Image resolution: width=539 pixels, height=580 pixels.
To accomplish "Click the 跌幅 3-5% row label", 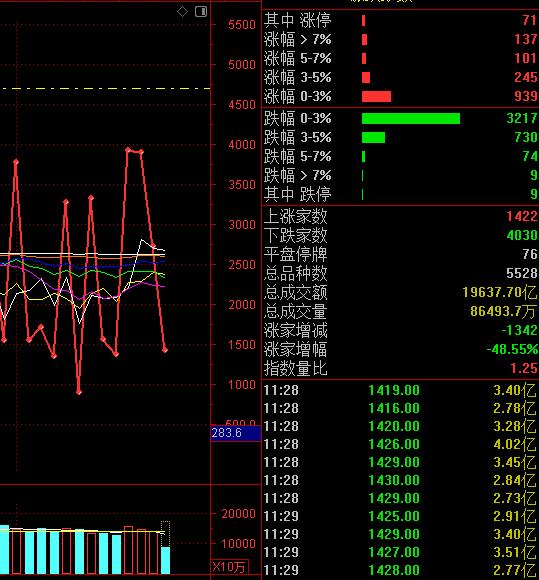I will click(297, 138).
